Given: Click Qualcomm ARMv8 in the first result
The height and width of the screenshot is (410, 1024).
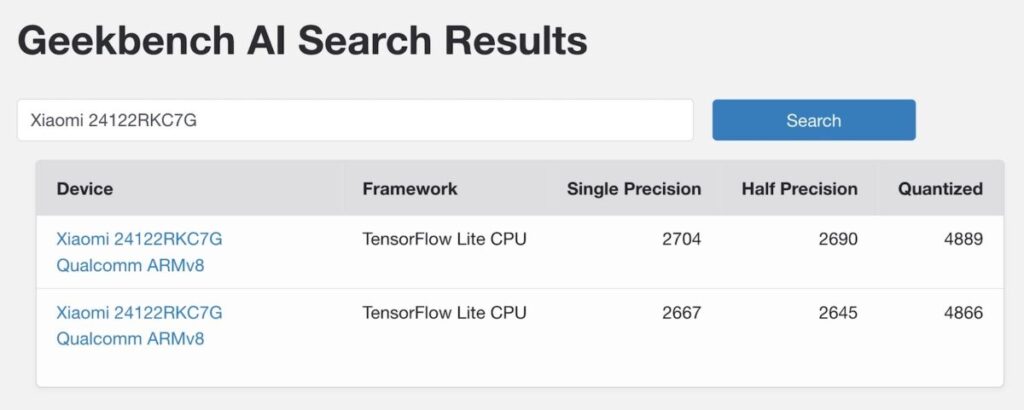Looking at the screenshot, I should pyautogui.click(x=130, y=265).
